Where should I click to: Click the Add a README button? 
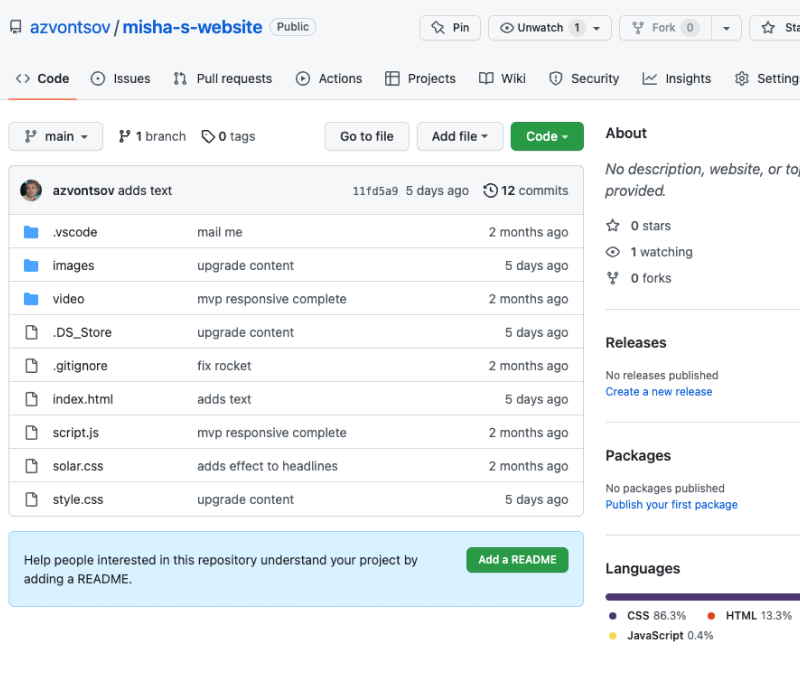[x=517, y=560]
